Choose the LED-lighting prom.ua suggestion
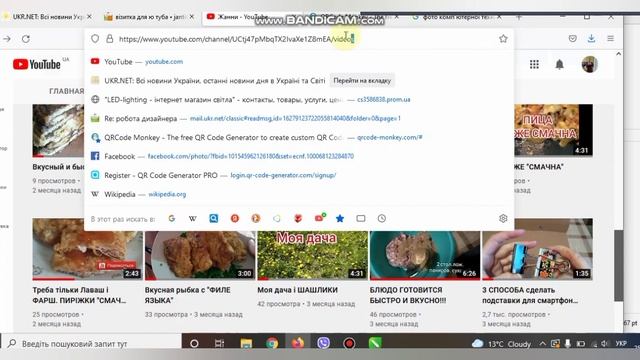Screen dimensions: 640x360 pos(299,100)
